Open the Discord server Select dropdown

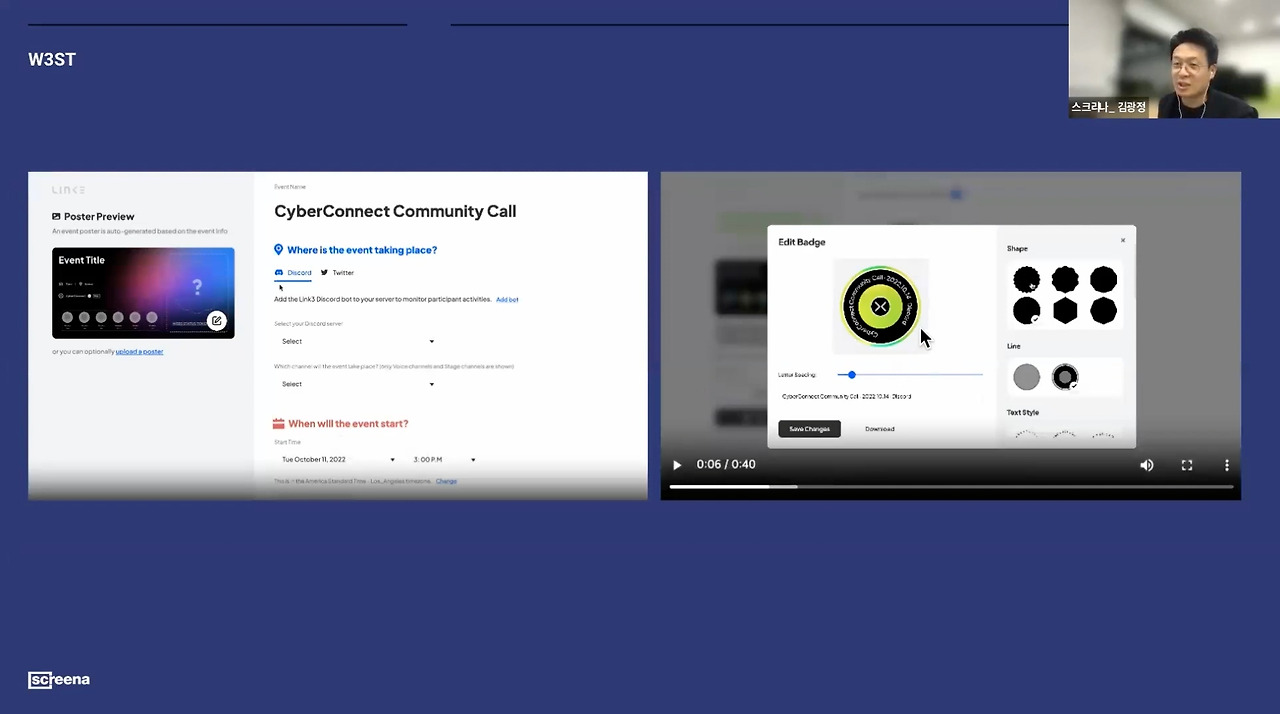coord(357,342)
